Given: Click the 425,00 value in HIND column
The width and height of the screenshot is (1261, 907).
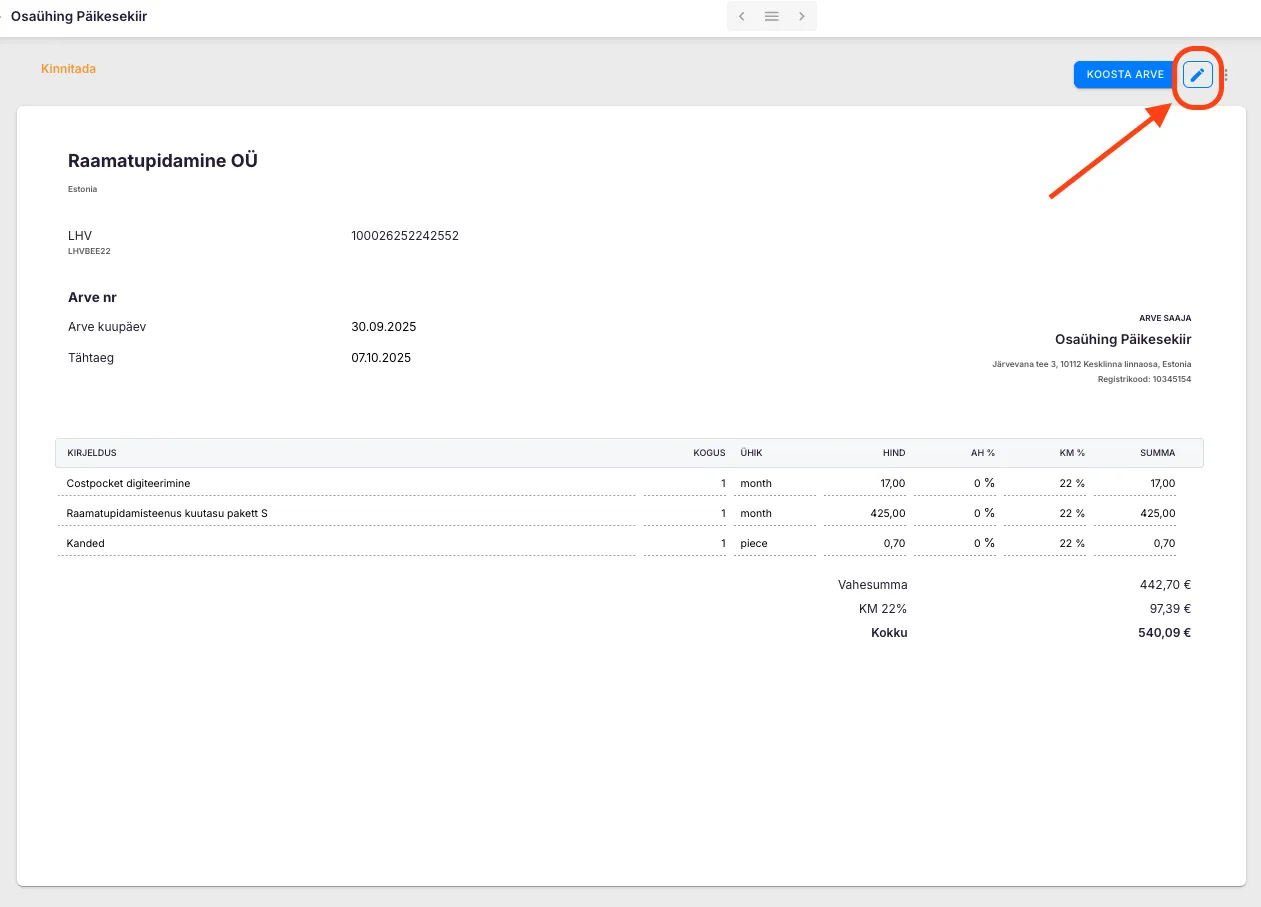Looking at the screenshot, I should [x=888, y=513].
